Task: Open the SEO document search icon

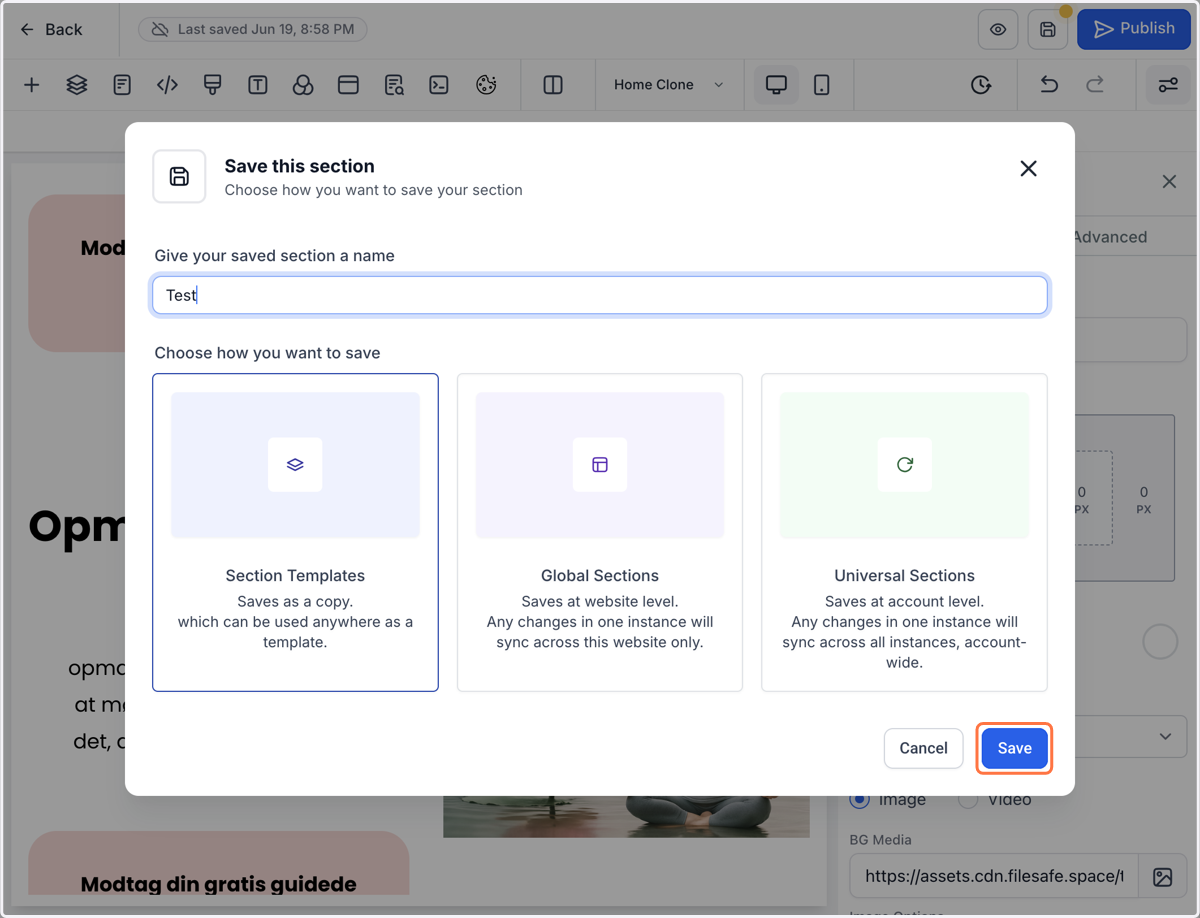Action: 394,85
